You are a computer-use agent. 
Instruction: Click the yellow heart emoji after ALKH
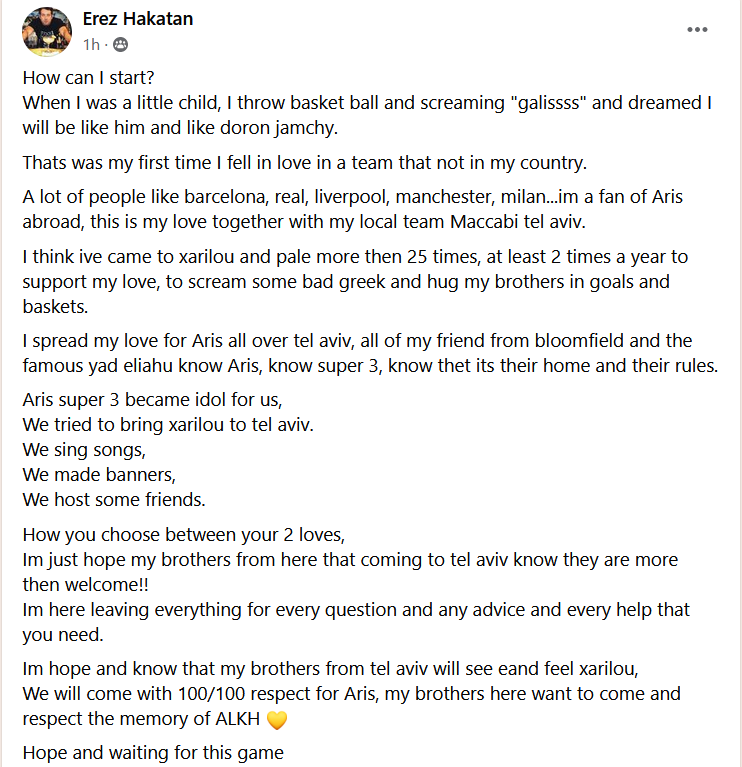277,720
